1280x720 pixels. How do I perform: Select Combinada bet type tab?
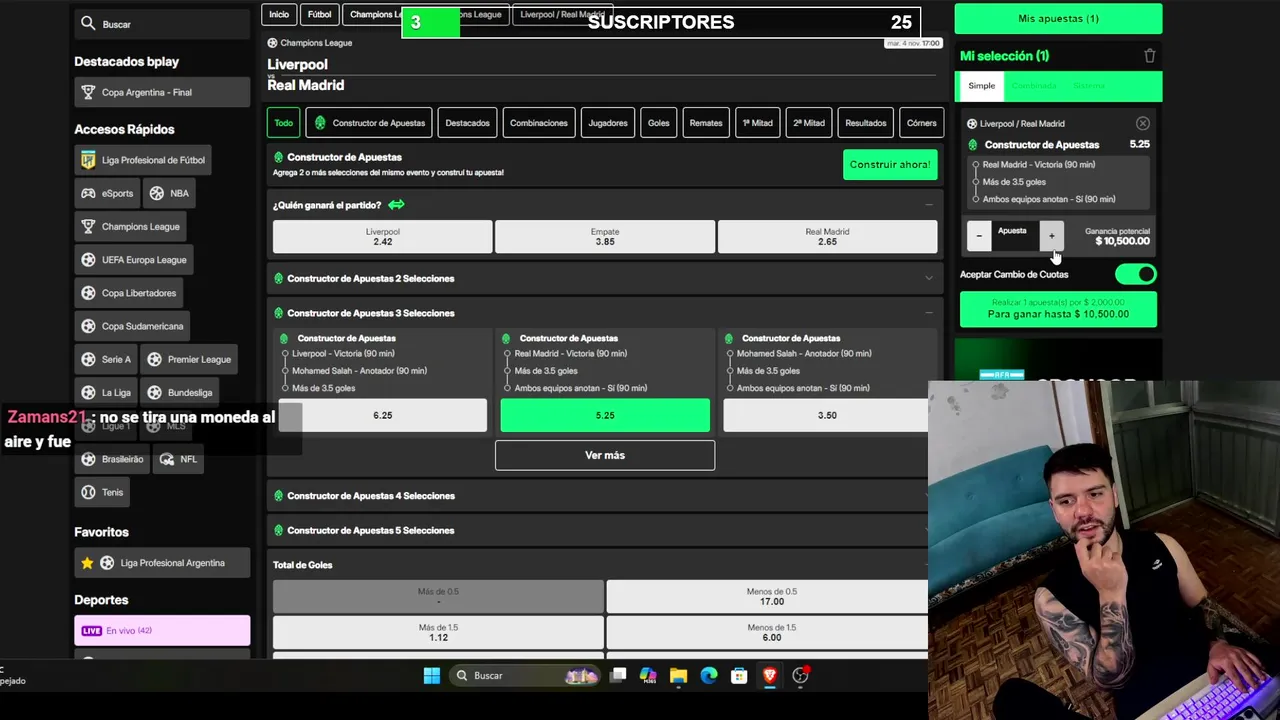click(1034, 86)
